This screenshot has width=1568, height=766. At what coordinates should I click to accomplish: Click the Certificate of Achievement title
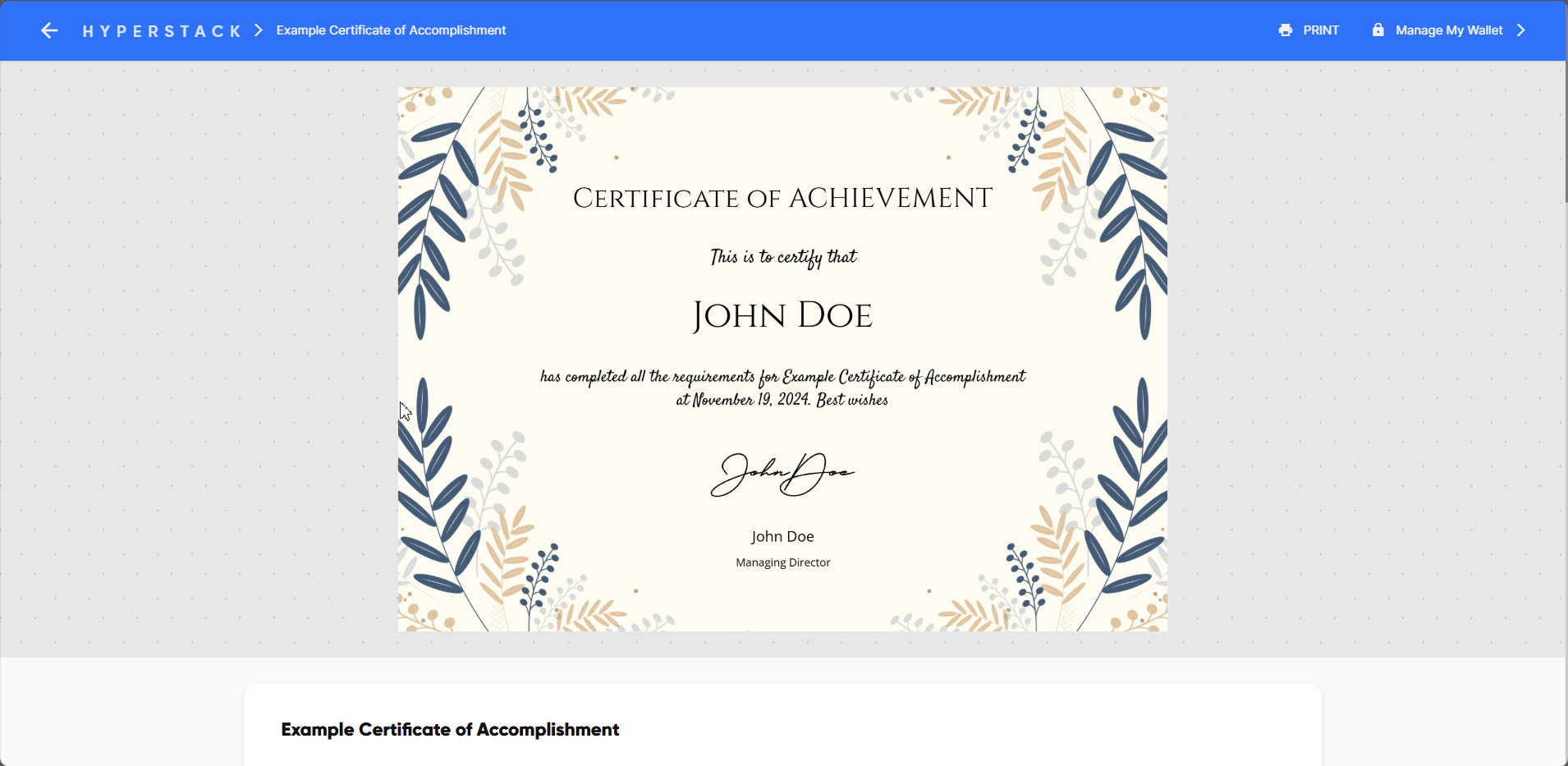[x=782, y=199]
